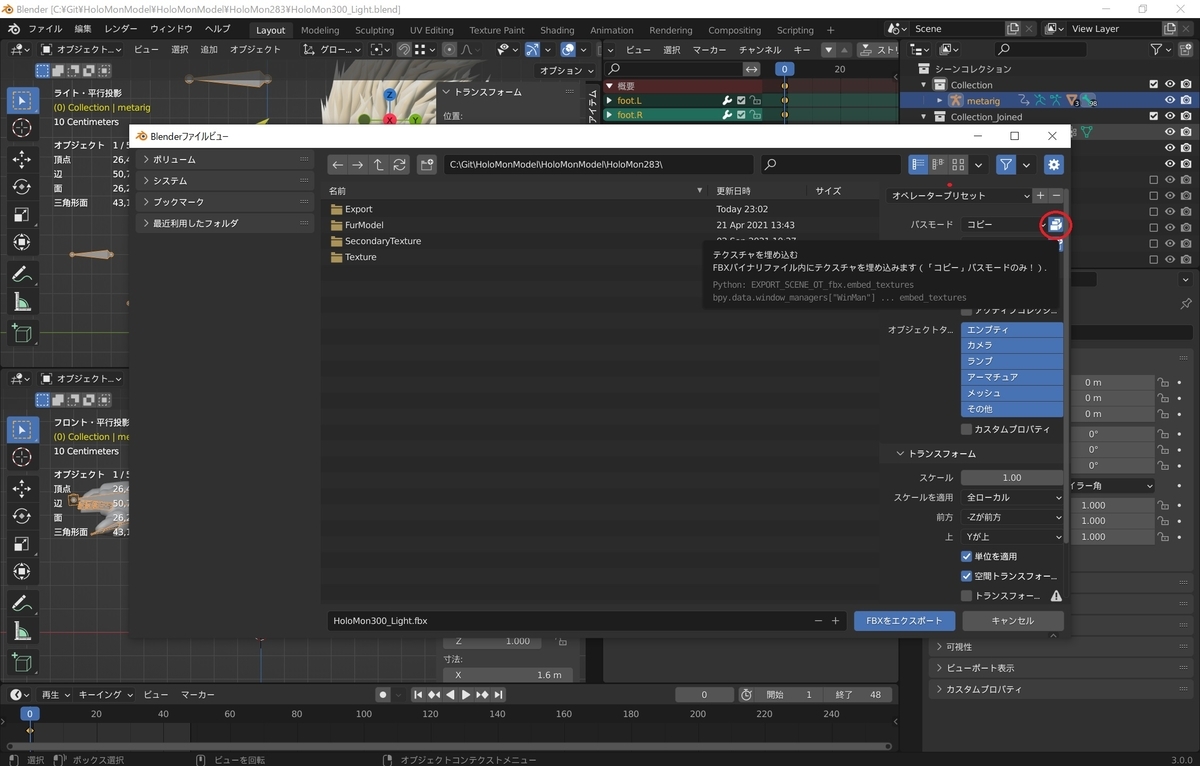Go to parent directory in file view
1200x766 pixels.
(378, 165)
